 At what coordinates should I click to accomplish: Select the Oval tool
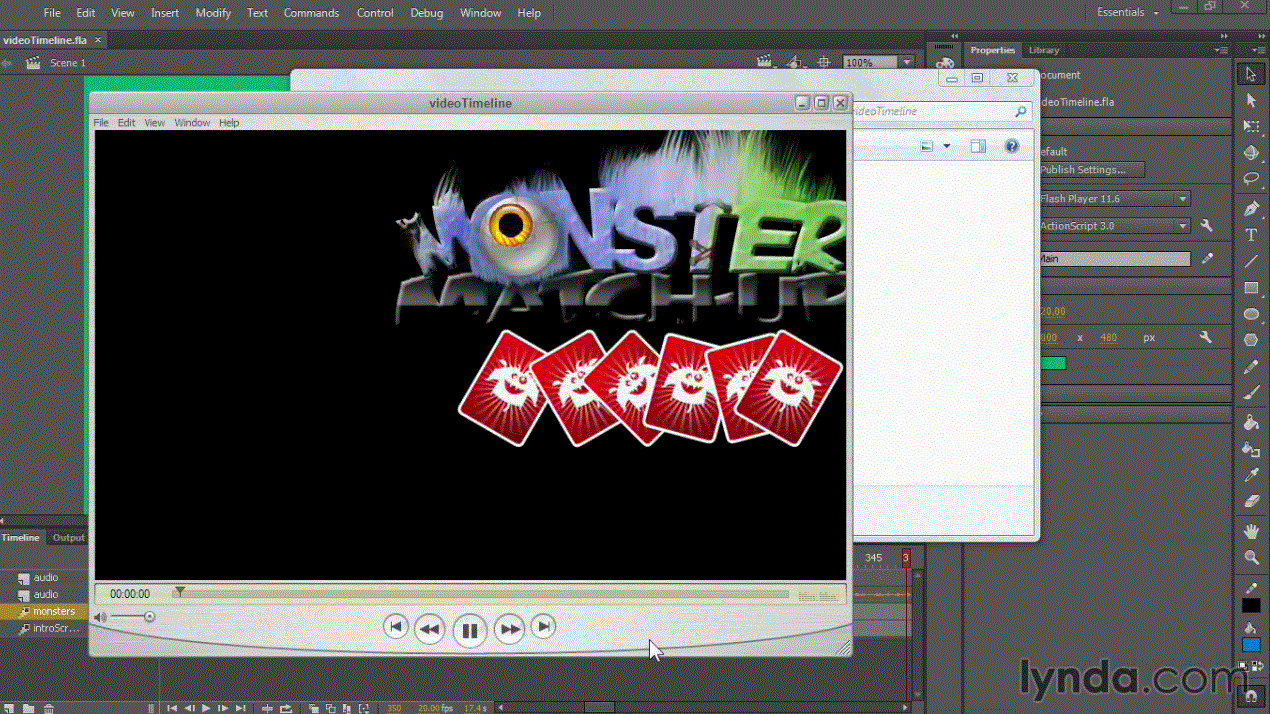click(x=1251, y=314)
